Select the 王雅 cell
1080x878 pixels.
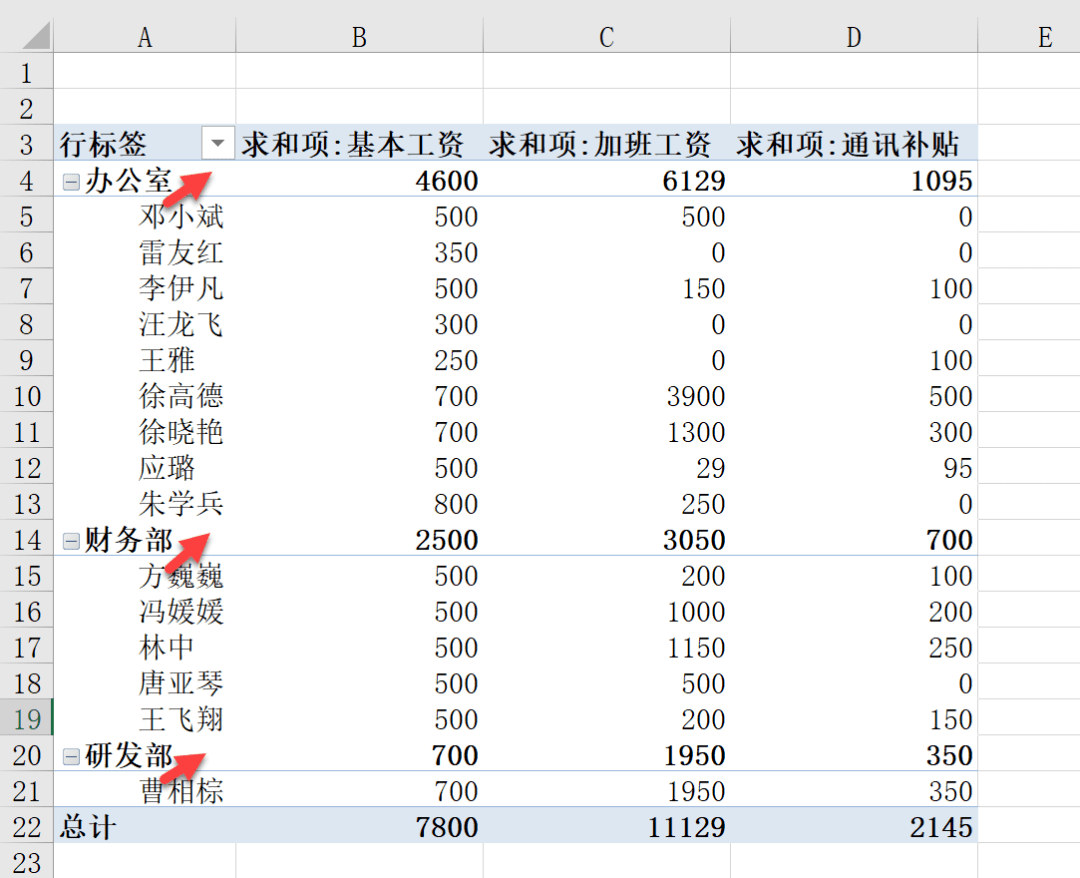[x=145, y=359]
